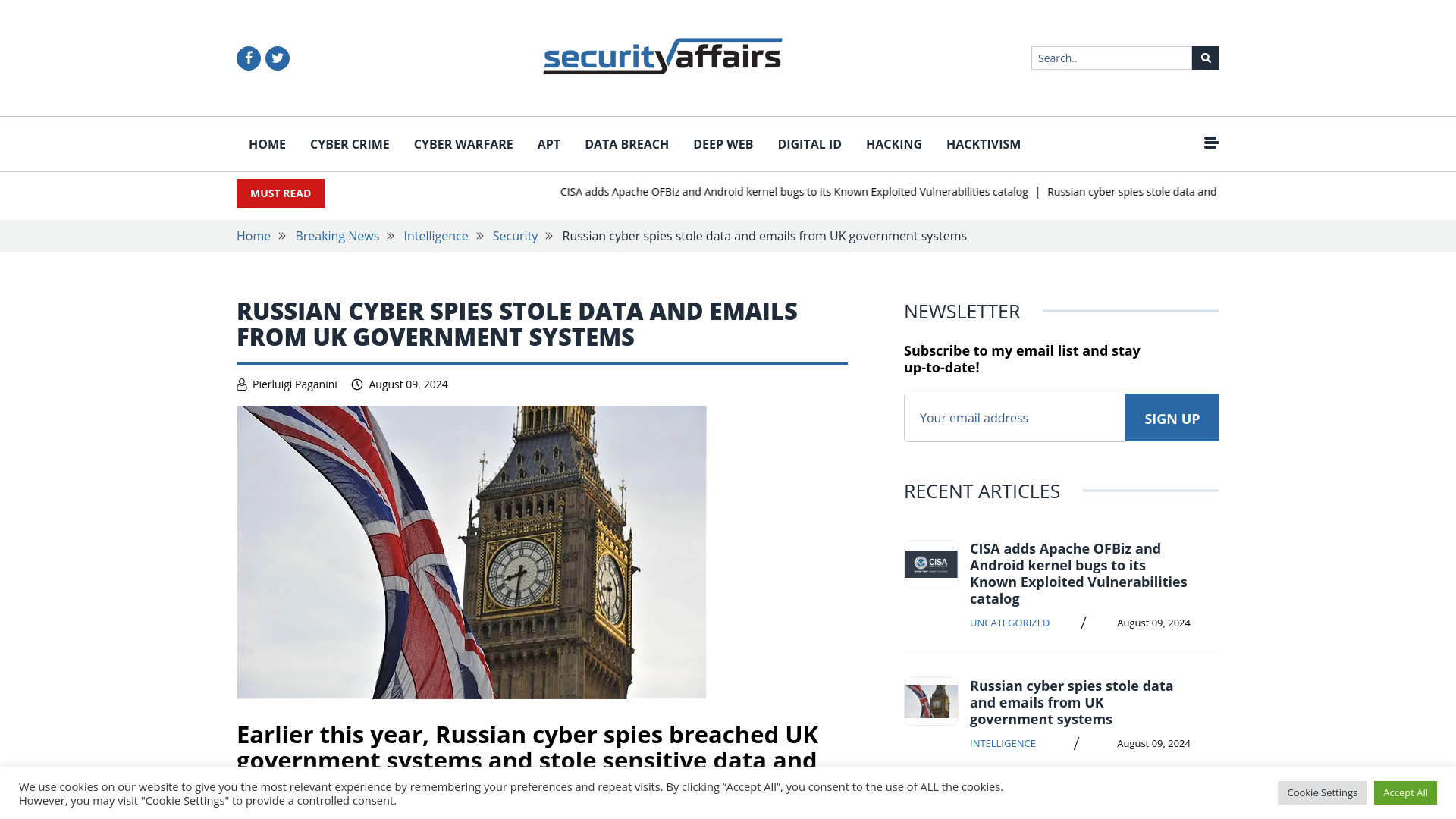Select the HACKING menu tab
Screen dimensions: 1456x819
tap(894, 144)
